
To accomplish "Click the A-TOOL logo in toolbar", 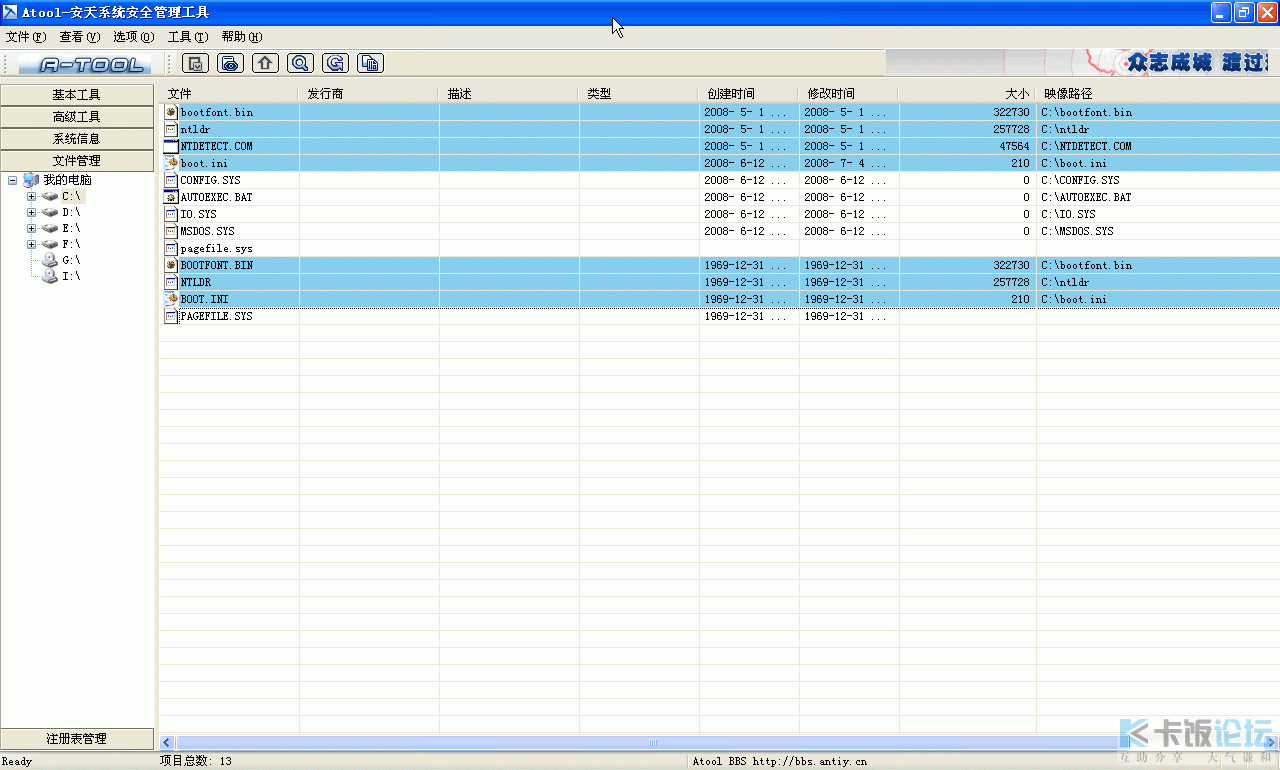I will (x=84, y=65).
